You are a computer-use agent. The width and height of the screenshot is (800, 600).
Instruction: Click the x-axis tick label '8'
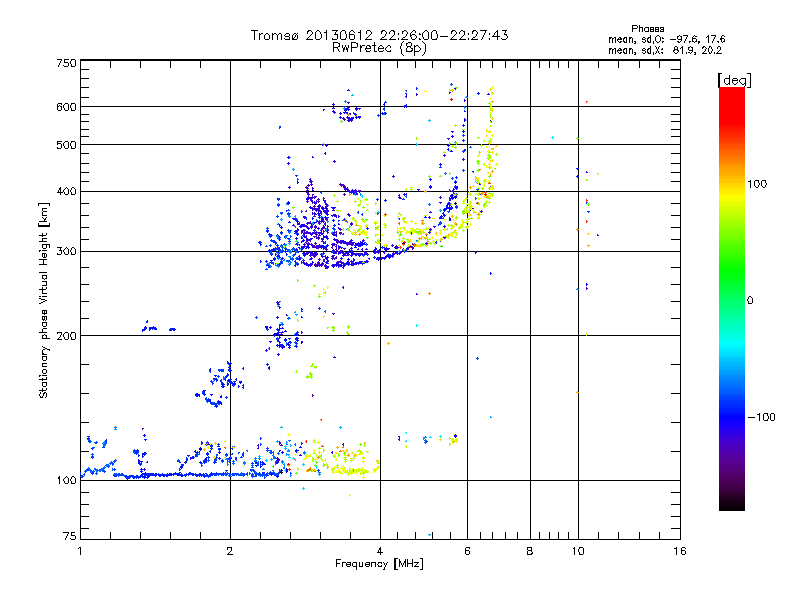[x=530, y=551]
